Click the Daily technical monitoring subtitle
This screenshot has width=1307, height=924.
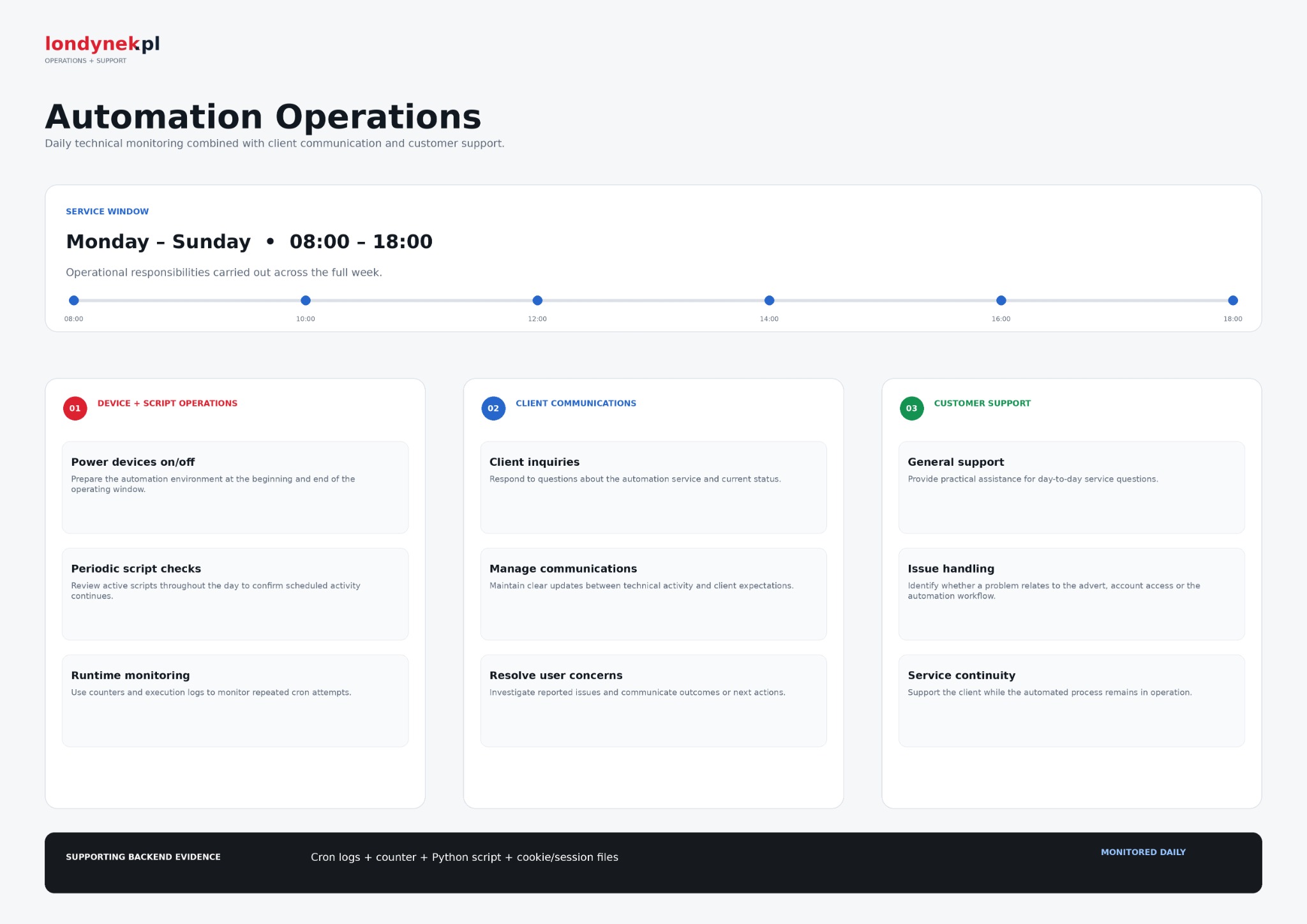[x=274, y=144]
